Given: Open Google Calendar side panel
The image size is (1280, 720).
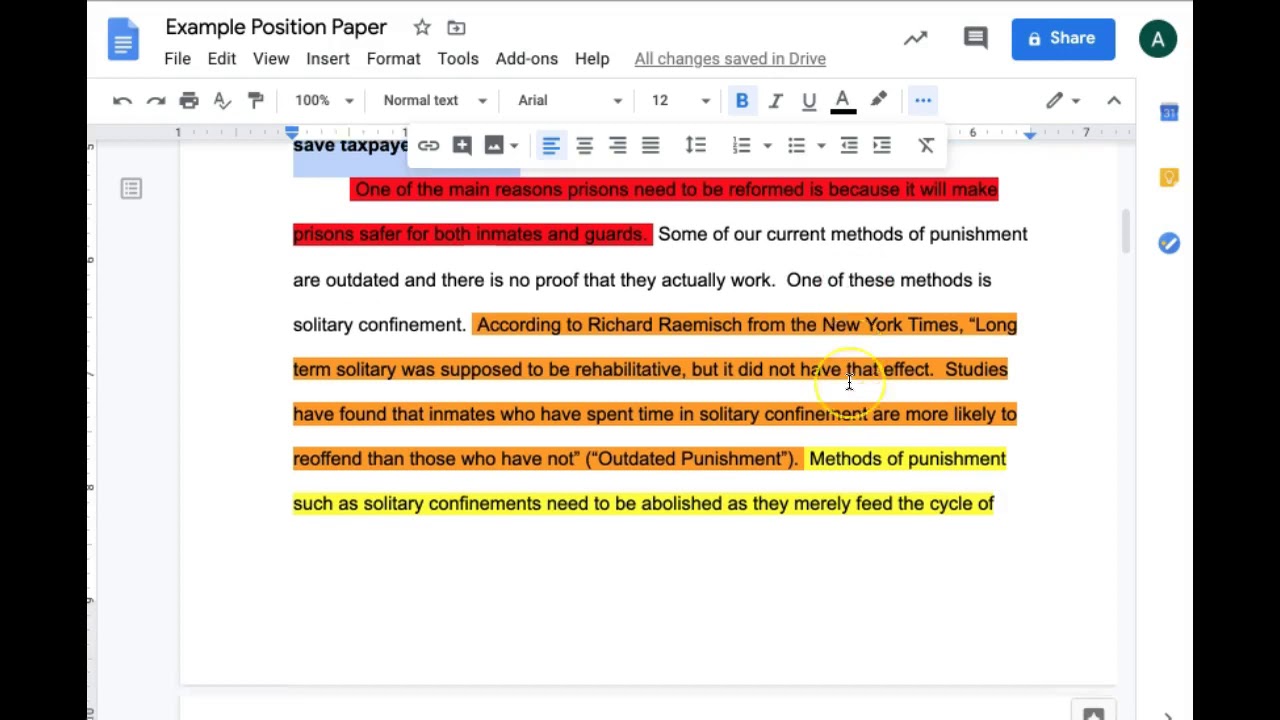Looking at the screenshot, I should point(1169,113).
